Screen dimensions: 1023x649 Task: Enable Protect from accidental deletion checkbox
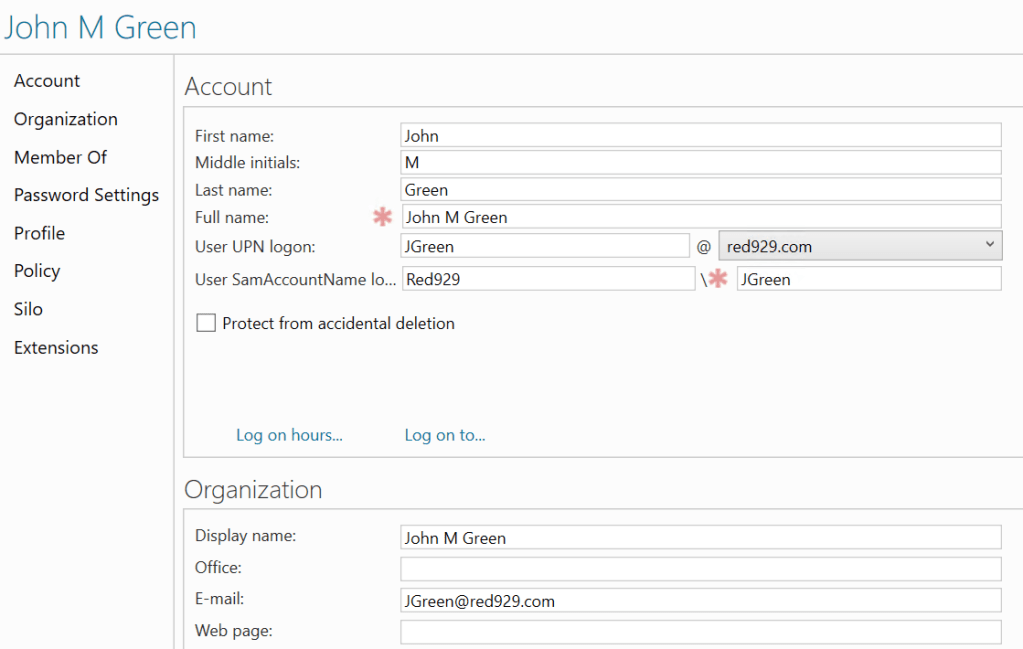click(207, 323)
